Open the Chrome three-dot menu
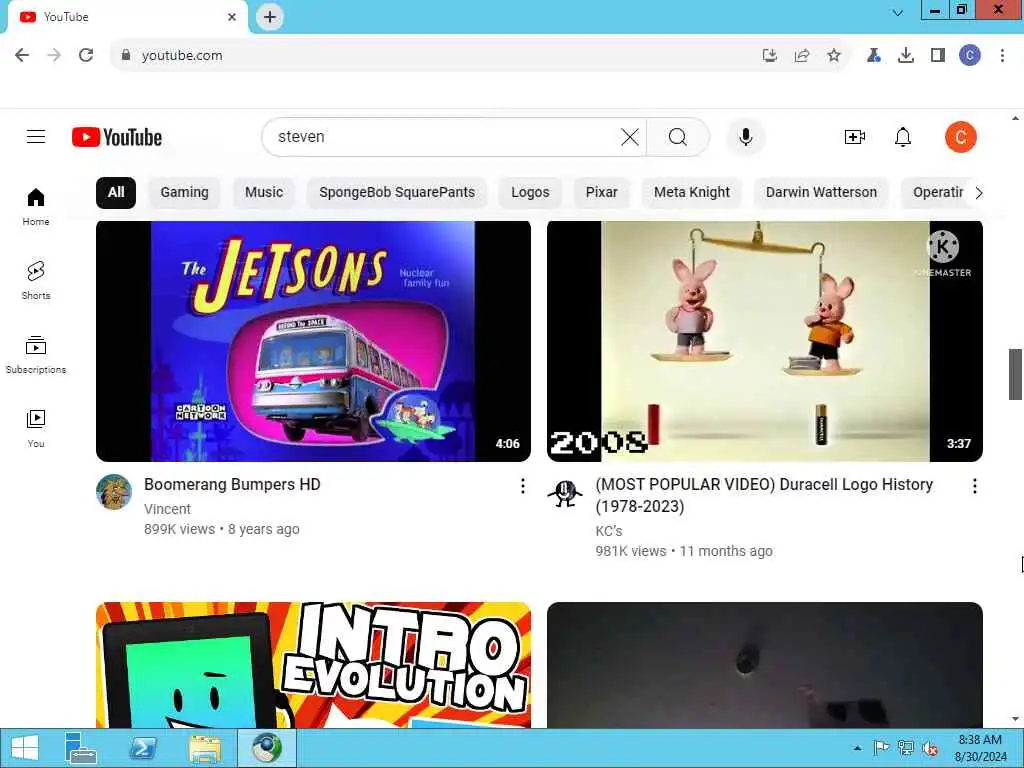The height and width of the screenshot is (768, 1024). 1002,56
